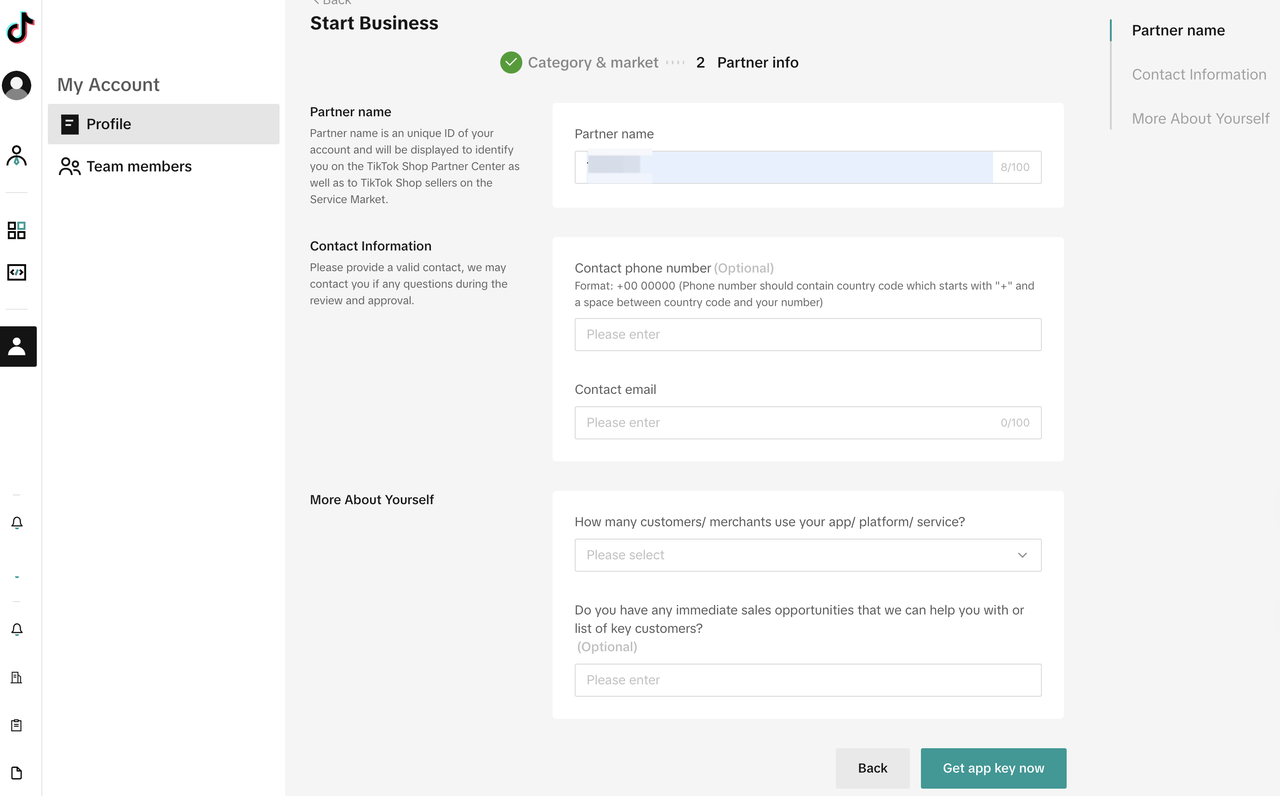
Task: Click the Back button at bottom
Action: [x=873, y=768]
